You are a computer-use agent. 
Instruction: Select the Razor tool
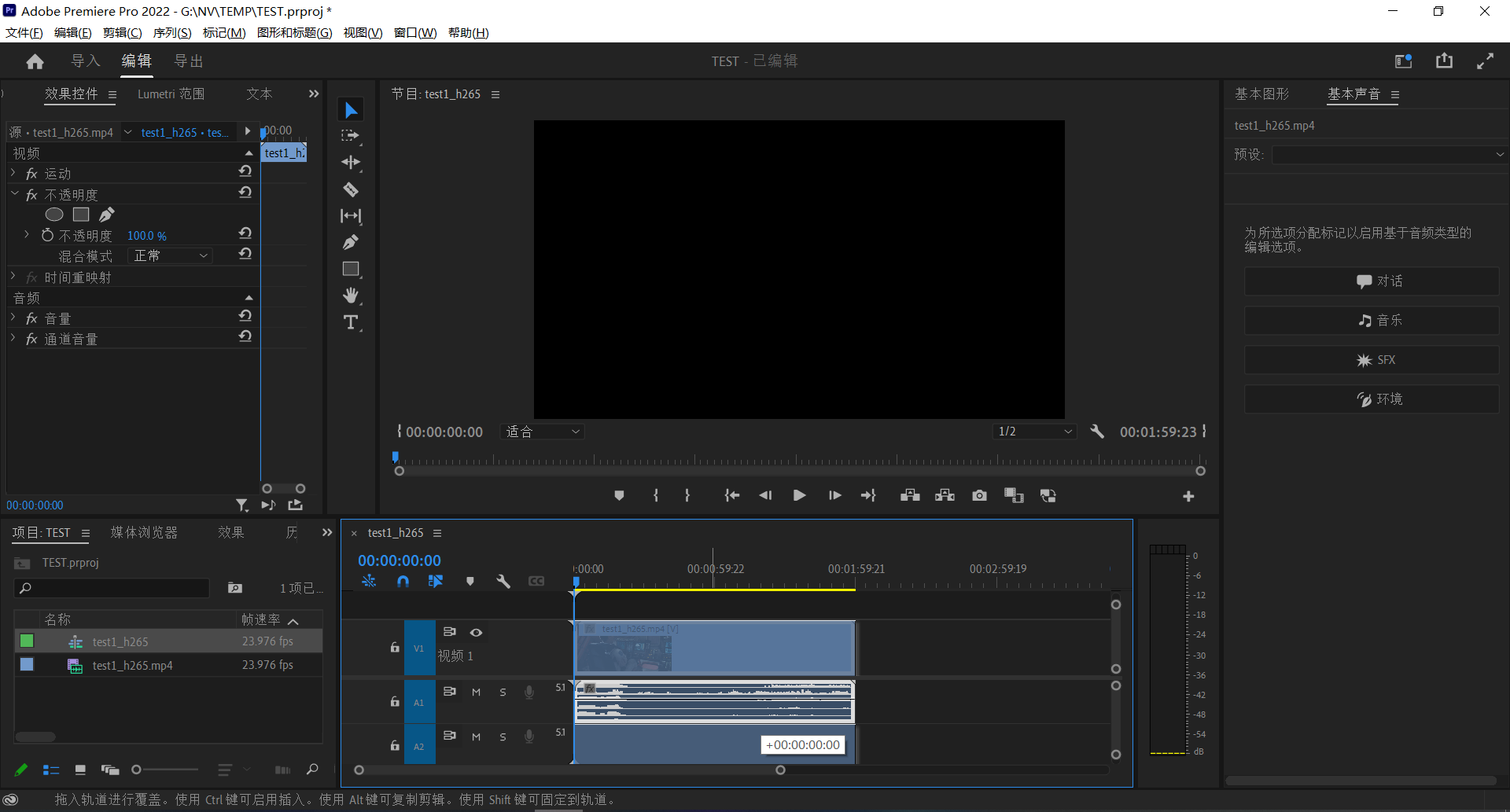point(351,189)
